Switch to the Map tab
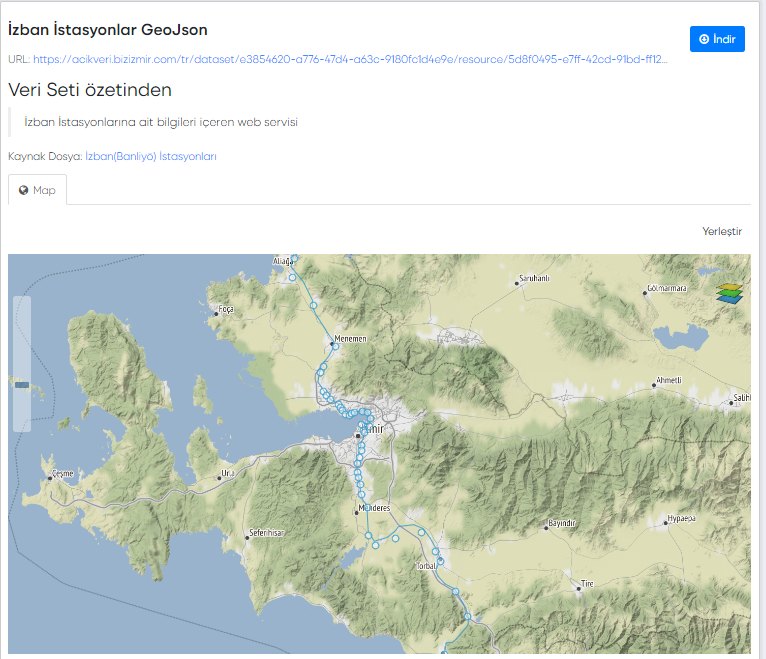 coord(37,190)
